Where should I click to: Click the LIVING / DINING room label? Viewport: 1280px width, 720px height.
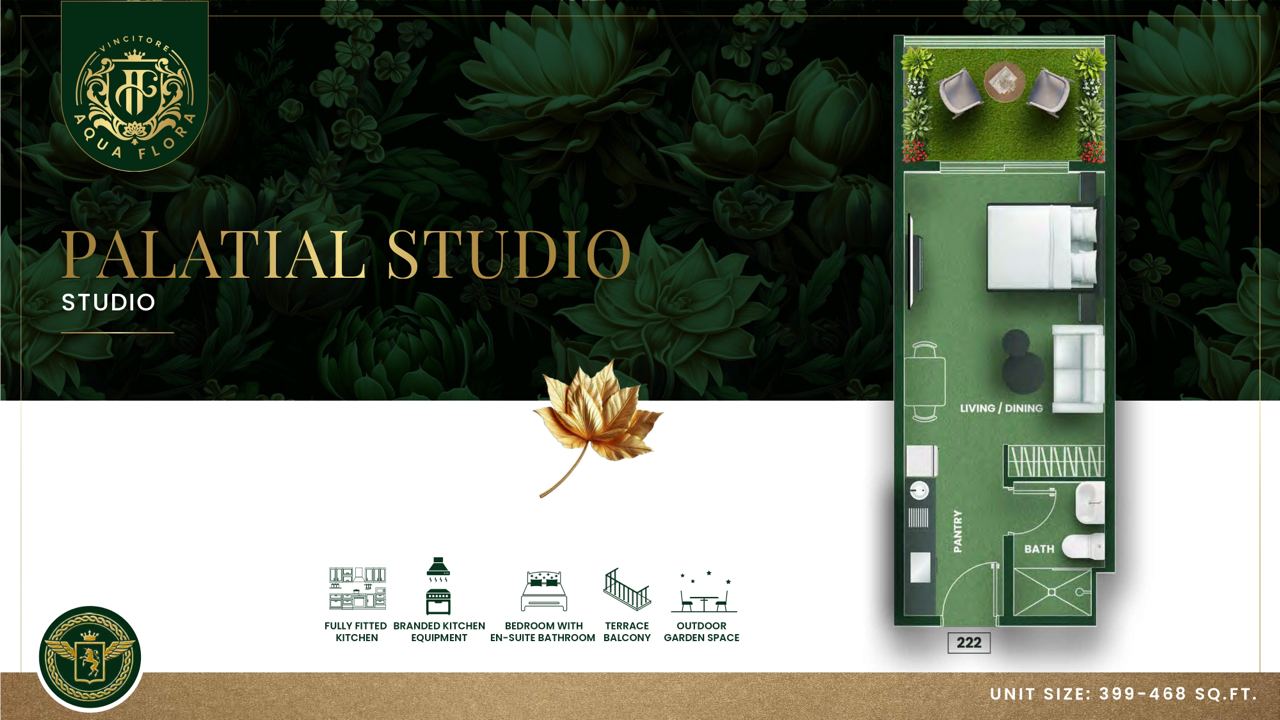1000,408
